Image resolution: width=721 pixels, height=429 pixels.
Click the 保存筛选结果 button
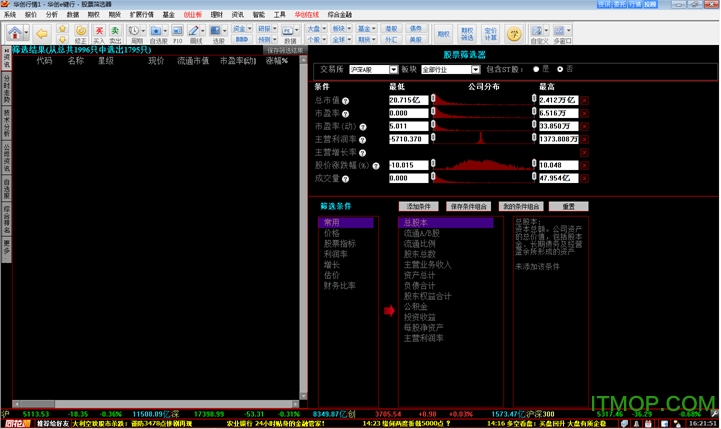tap(285, 50)
